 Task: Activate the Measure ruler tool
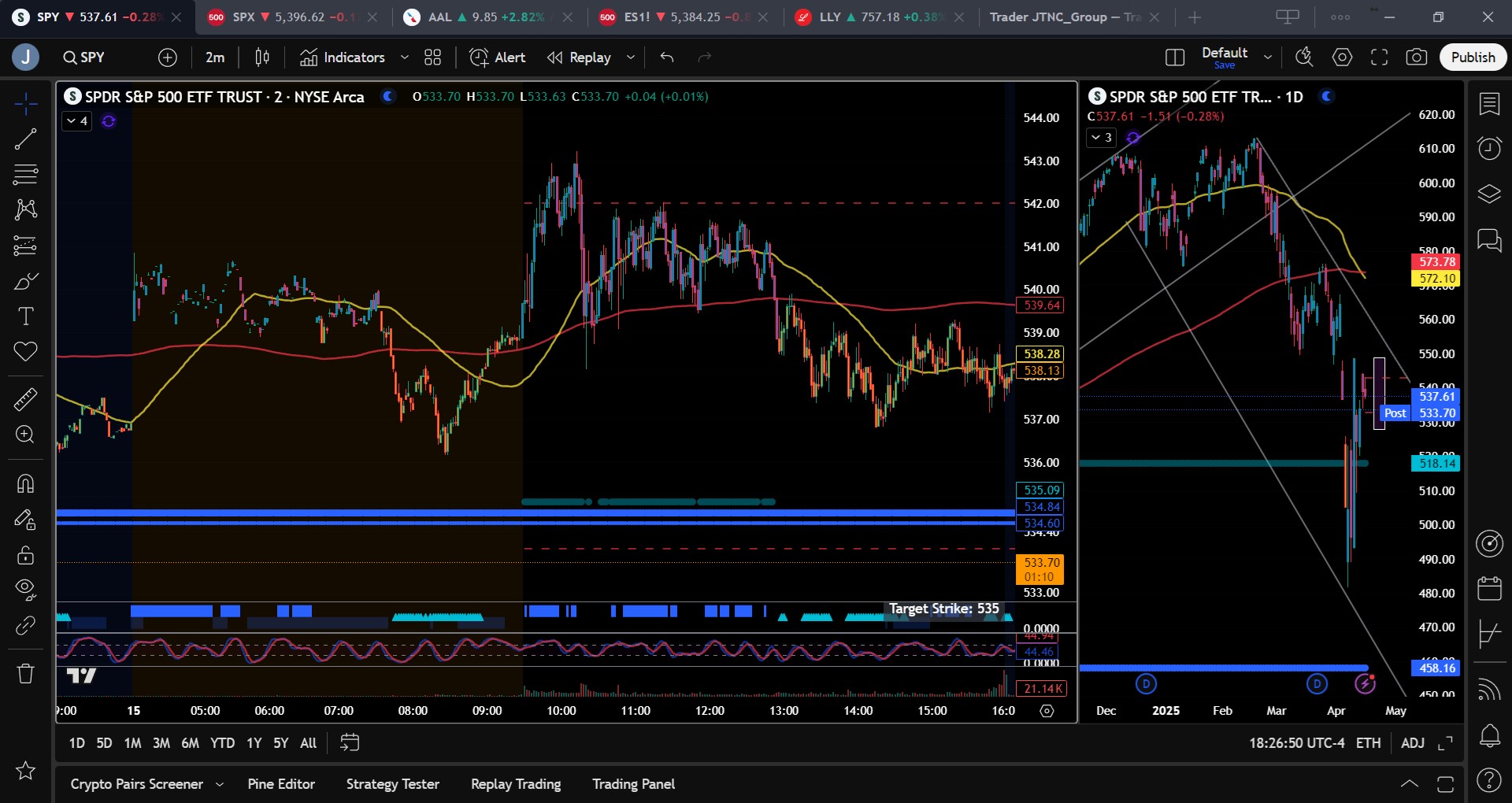click(25, 399)
